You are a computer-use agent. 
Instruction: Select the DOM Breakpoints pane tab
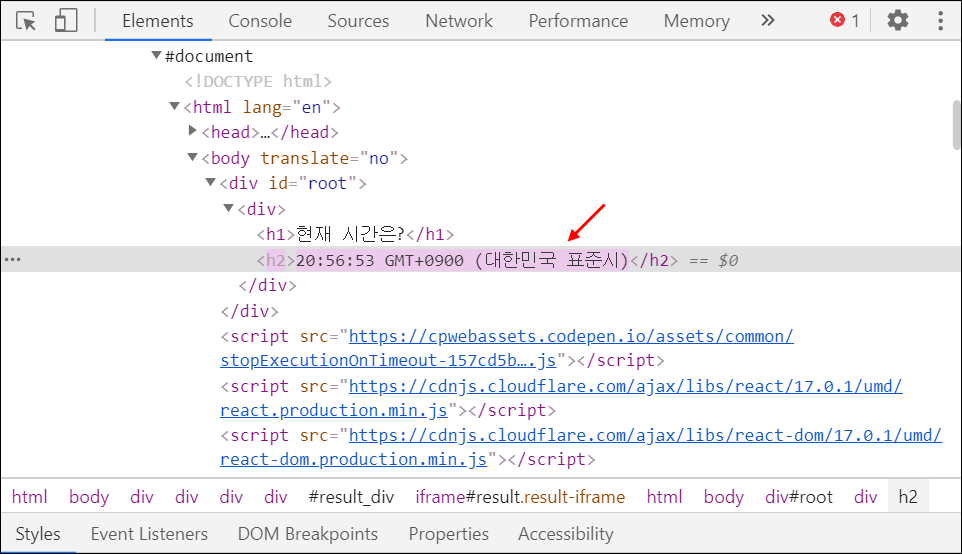pos(308,534)
